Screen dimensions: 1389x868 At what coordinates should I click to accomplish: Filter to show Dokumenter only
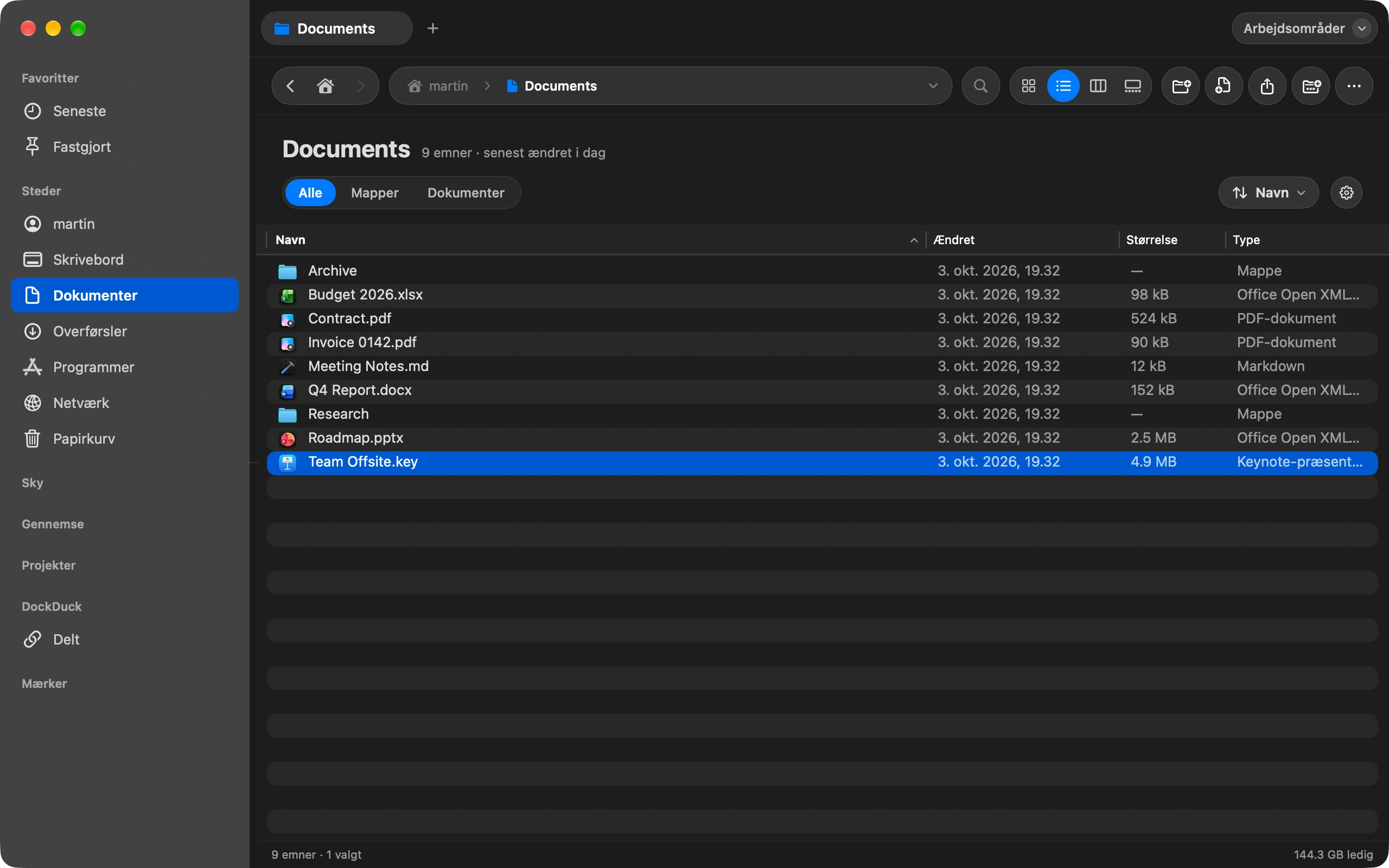(x=466, y=193)
